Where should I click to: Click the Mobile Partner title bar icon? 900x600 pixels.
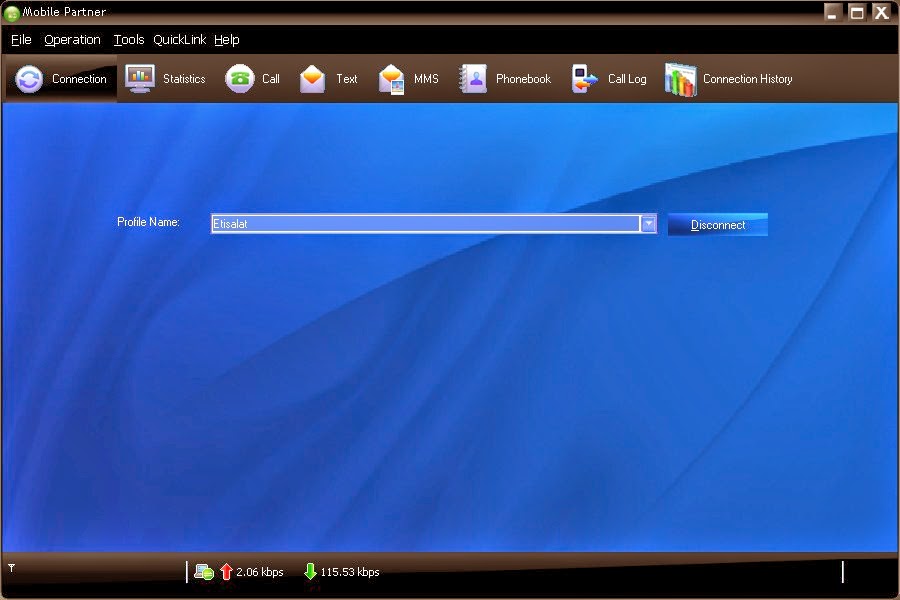11,13
